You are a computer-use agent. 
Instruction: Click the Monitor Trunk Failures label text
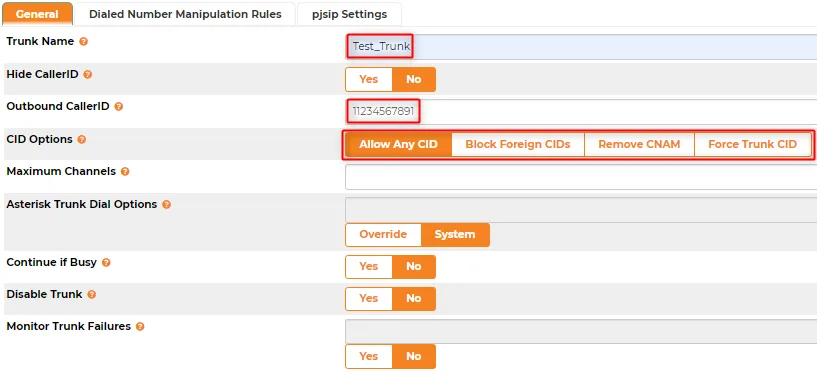coord(68,327)
